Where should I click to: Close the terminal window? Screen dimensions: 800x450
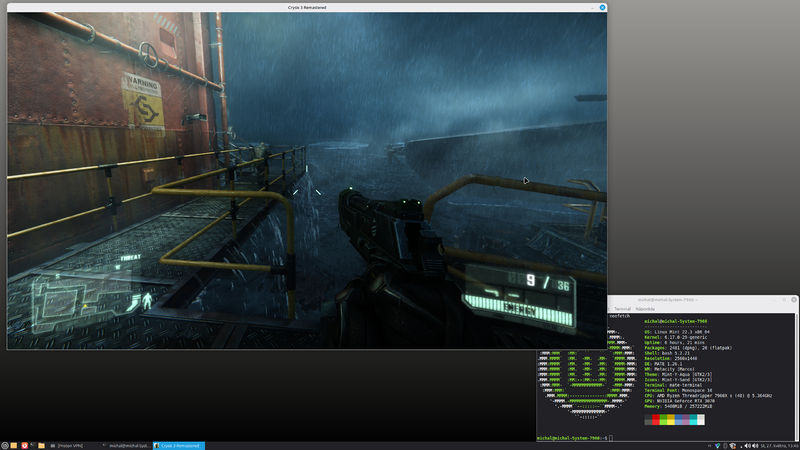pyautogui.click(x=794, y=299)
